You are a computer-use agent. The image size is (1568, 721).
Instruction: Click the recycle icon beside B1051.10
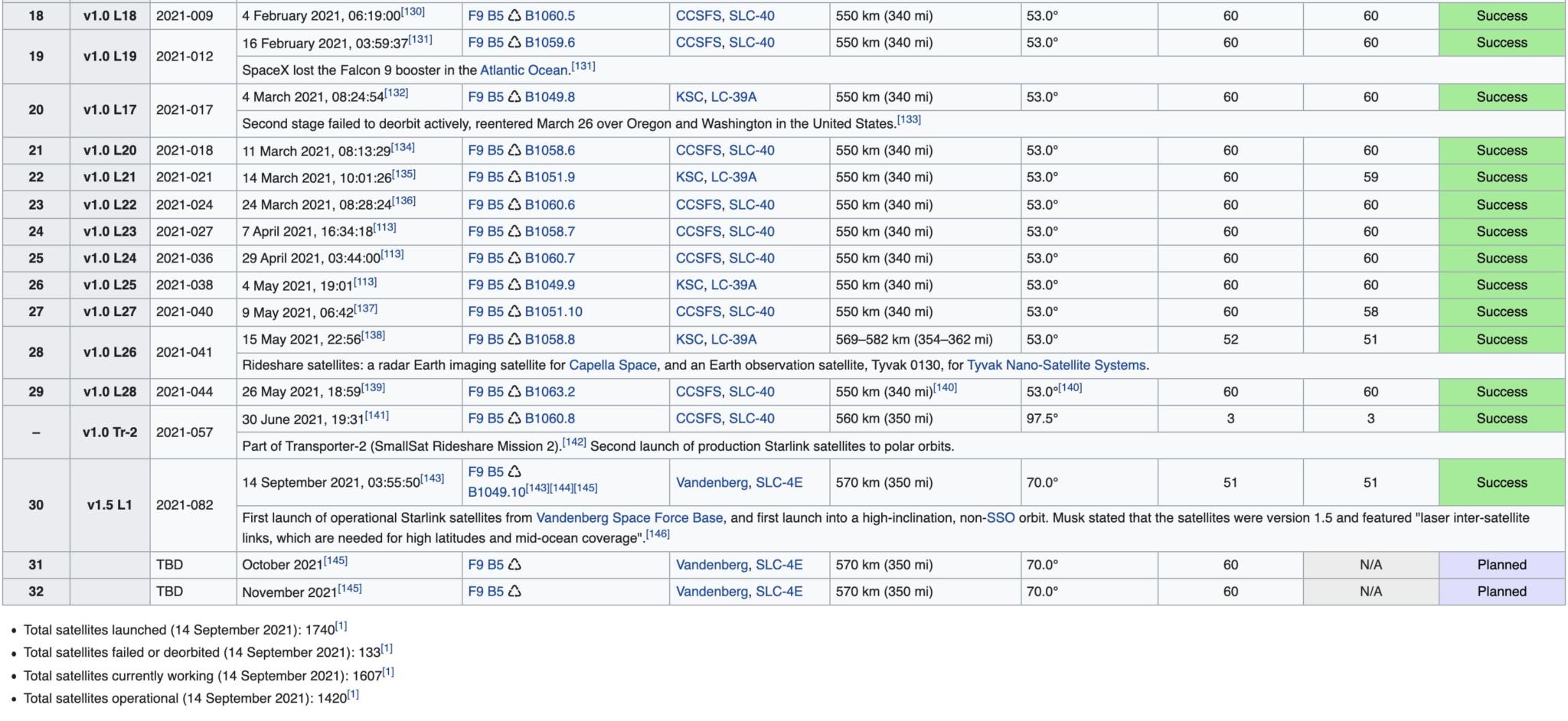[x=514, y=312]
